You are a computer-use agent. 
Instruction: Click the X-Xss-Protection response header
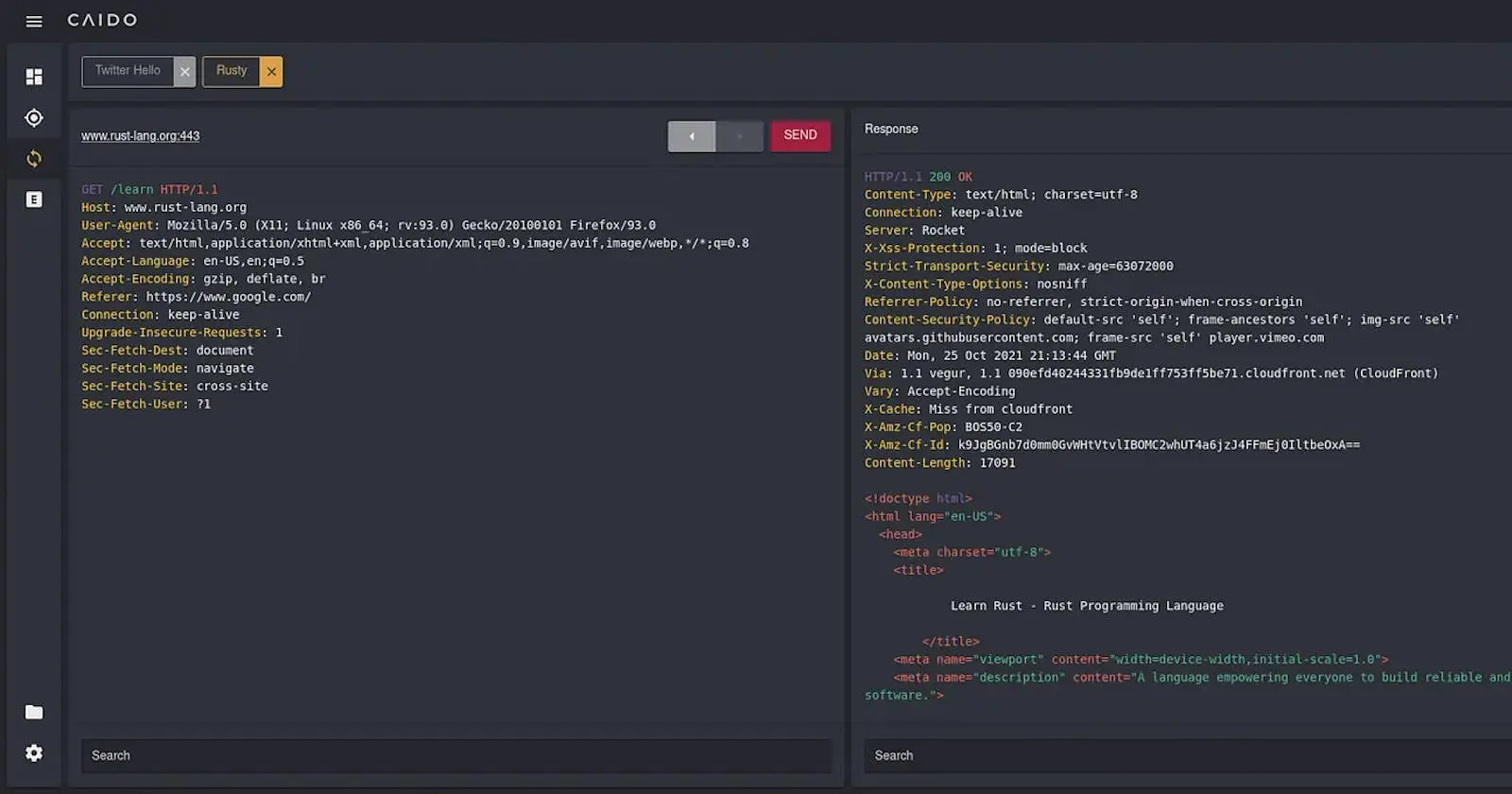pyautogui.click(x=976, y=250)
